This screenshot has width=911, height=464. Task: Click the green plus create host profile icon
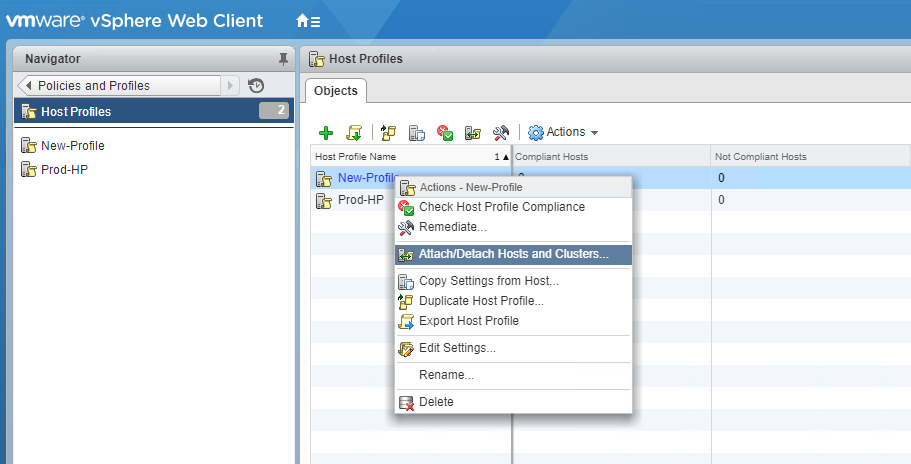(x=325, y=133)
